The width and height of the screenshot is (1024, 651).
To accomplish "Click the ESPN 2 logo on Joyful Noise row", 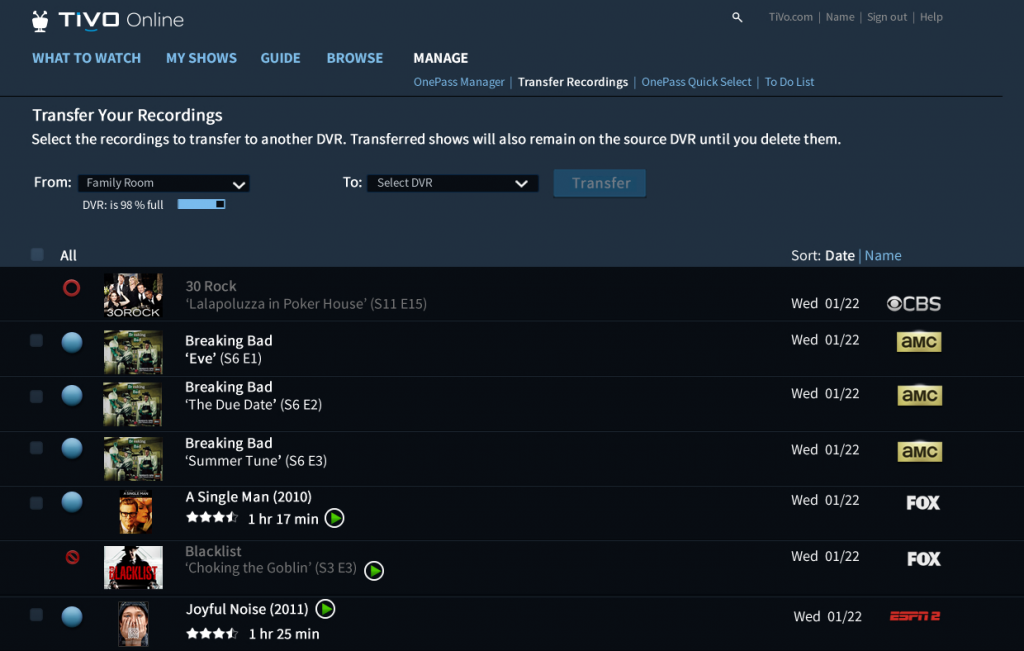I will point(914,616).
